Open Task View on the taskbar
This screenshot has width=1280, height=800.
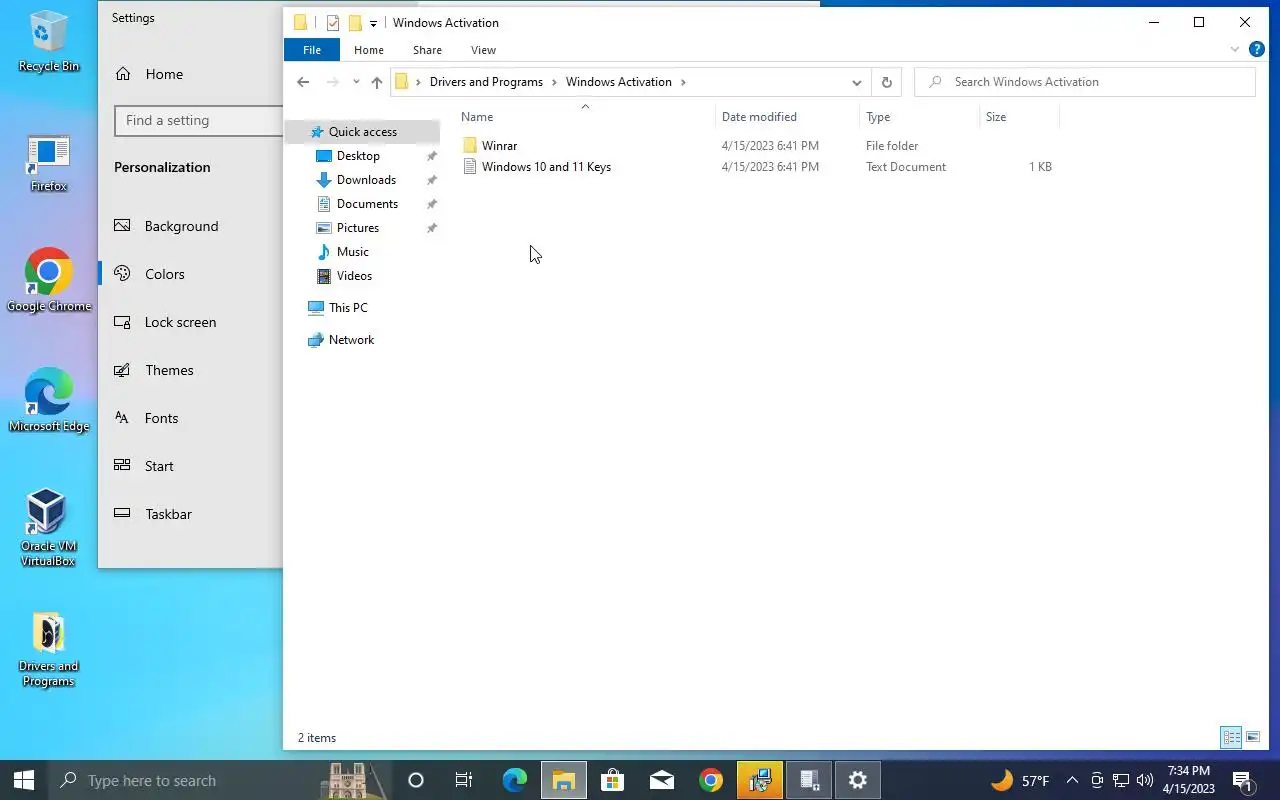[x=464, y=780]
